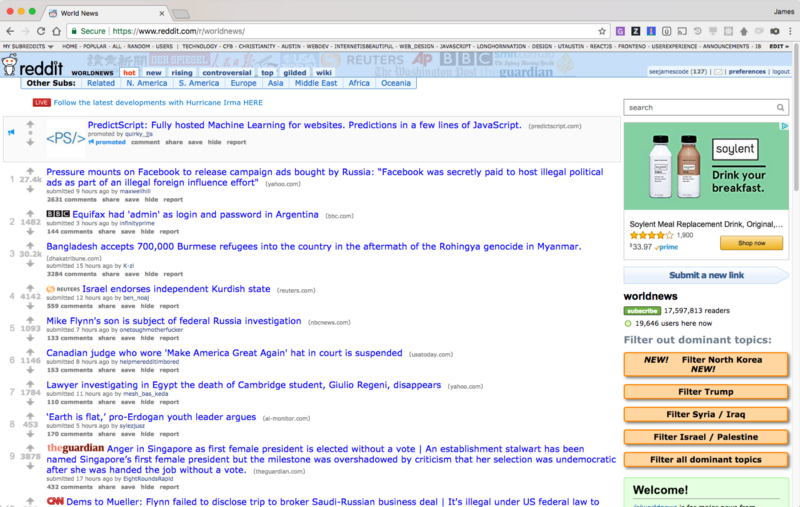Upvote the Israel Kurdish state post
Image resolution: width=800 pixels, height=507 pixels.
pyautogui.click(x=30, y=288)
